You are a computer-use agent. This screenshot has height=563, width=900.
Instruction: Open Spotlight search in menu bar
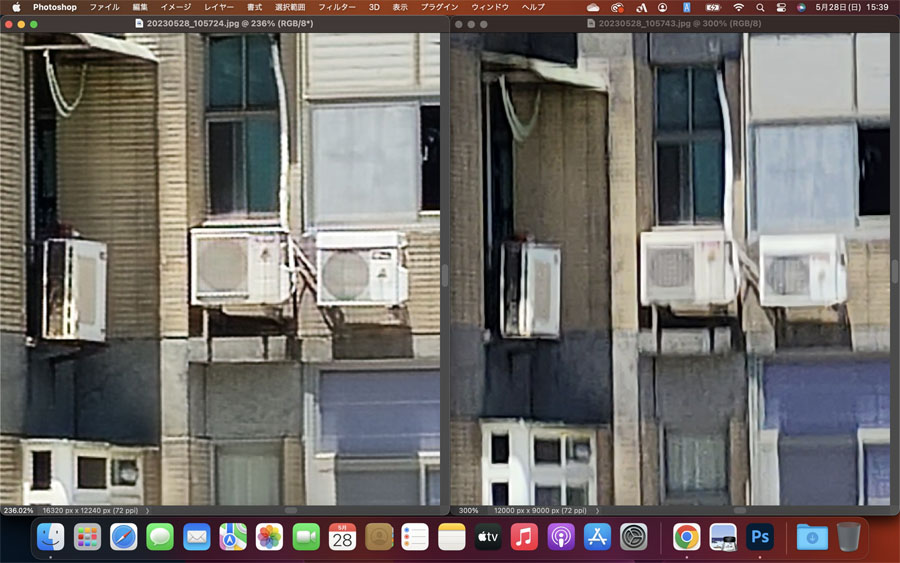pyautogui.click(x=760, y=7)
